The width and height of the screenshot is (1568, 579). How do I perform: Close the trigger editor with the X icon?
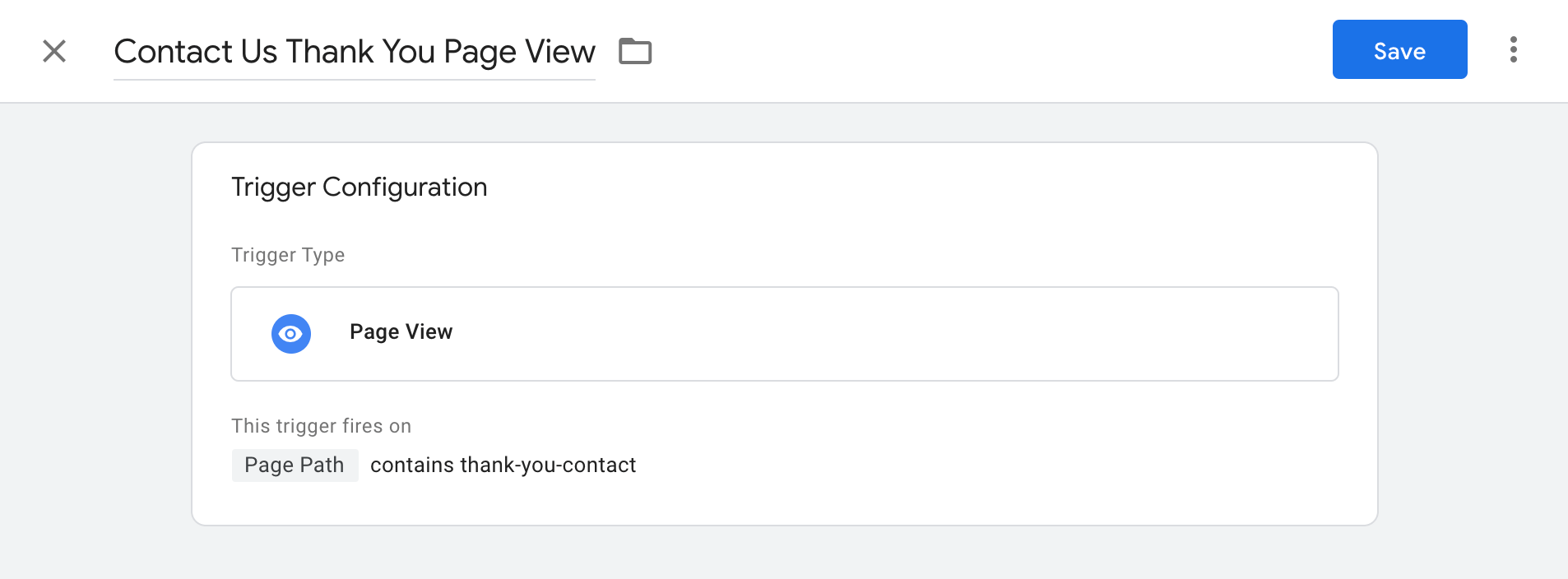(54, 51)
